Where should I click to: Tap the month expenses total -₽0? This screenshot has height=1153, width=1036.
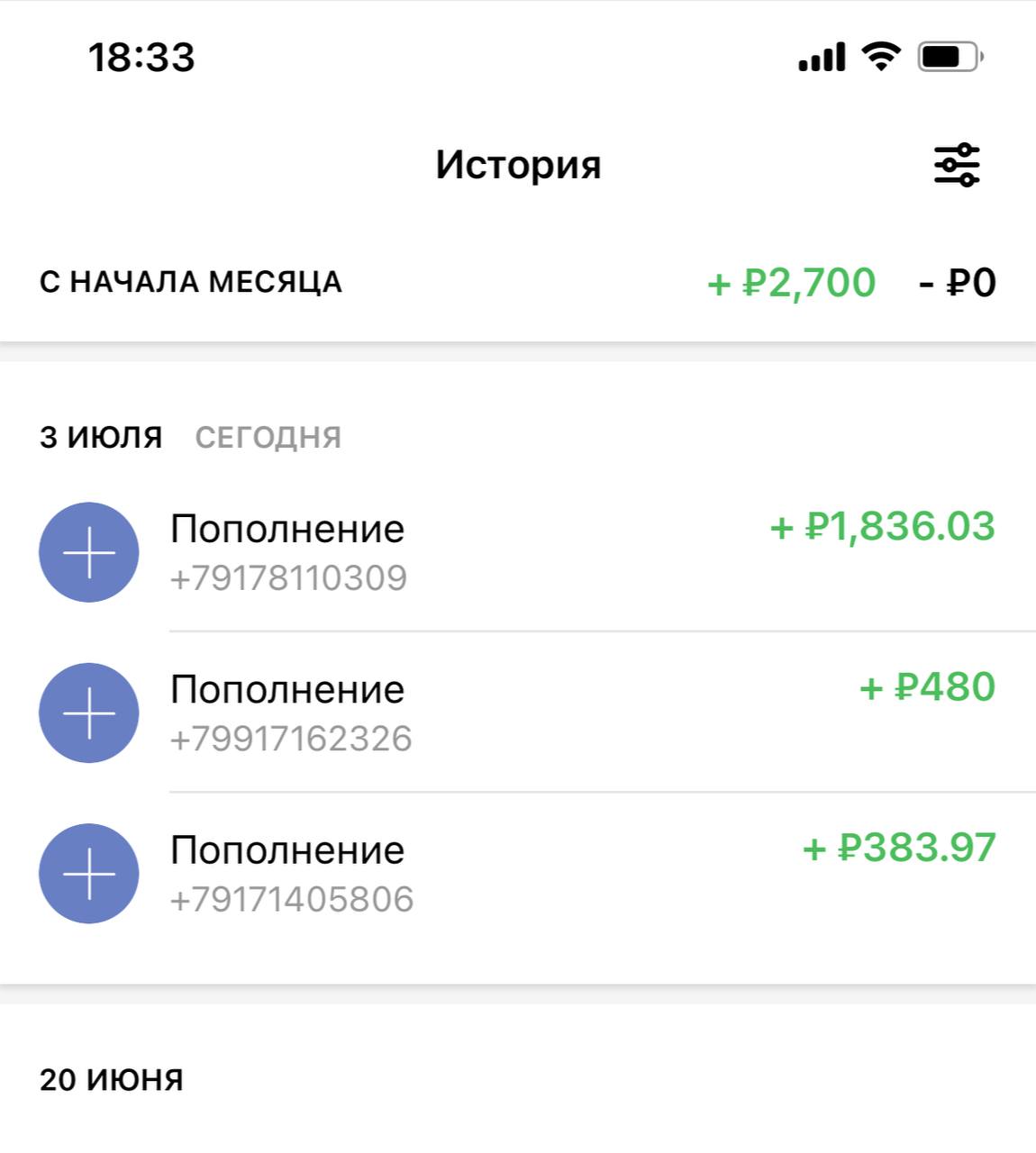point(958,283)
